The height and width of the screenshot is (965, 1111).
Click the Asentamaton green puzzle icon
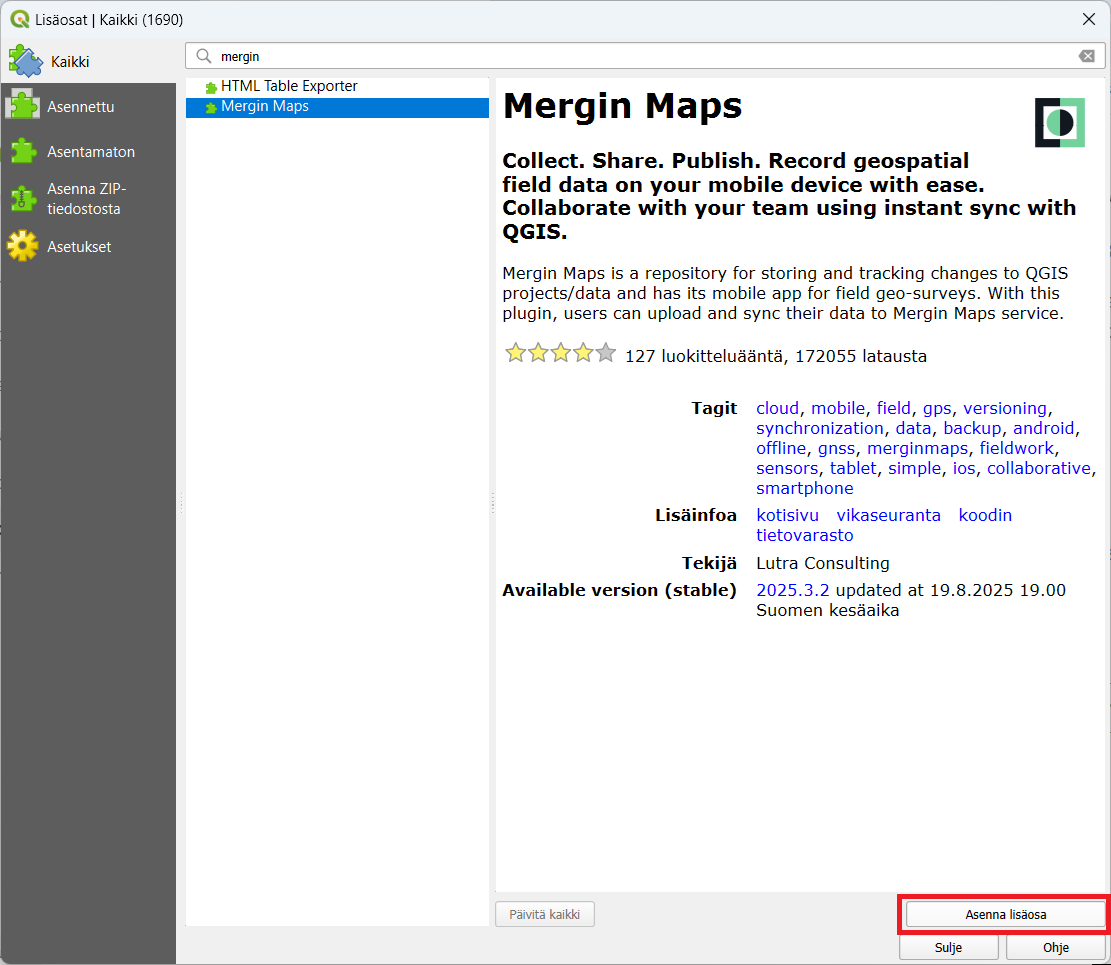point(23,151)
